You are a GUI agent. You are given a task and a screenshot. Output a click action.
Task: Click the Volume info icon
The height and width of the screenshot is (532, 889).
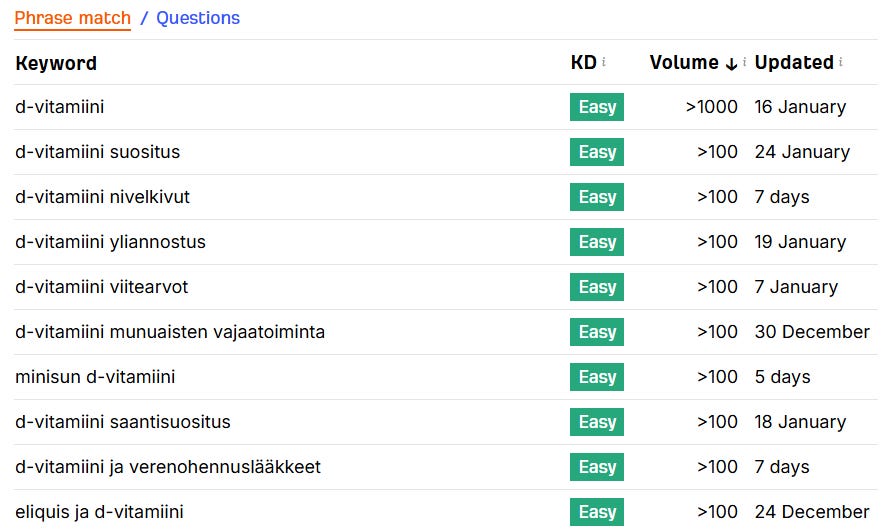tap(744, 62)
